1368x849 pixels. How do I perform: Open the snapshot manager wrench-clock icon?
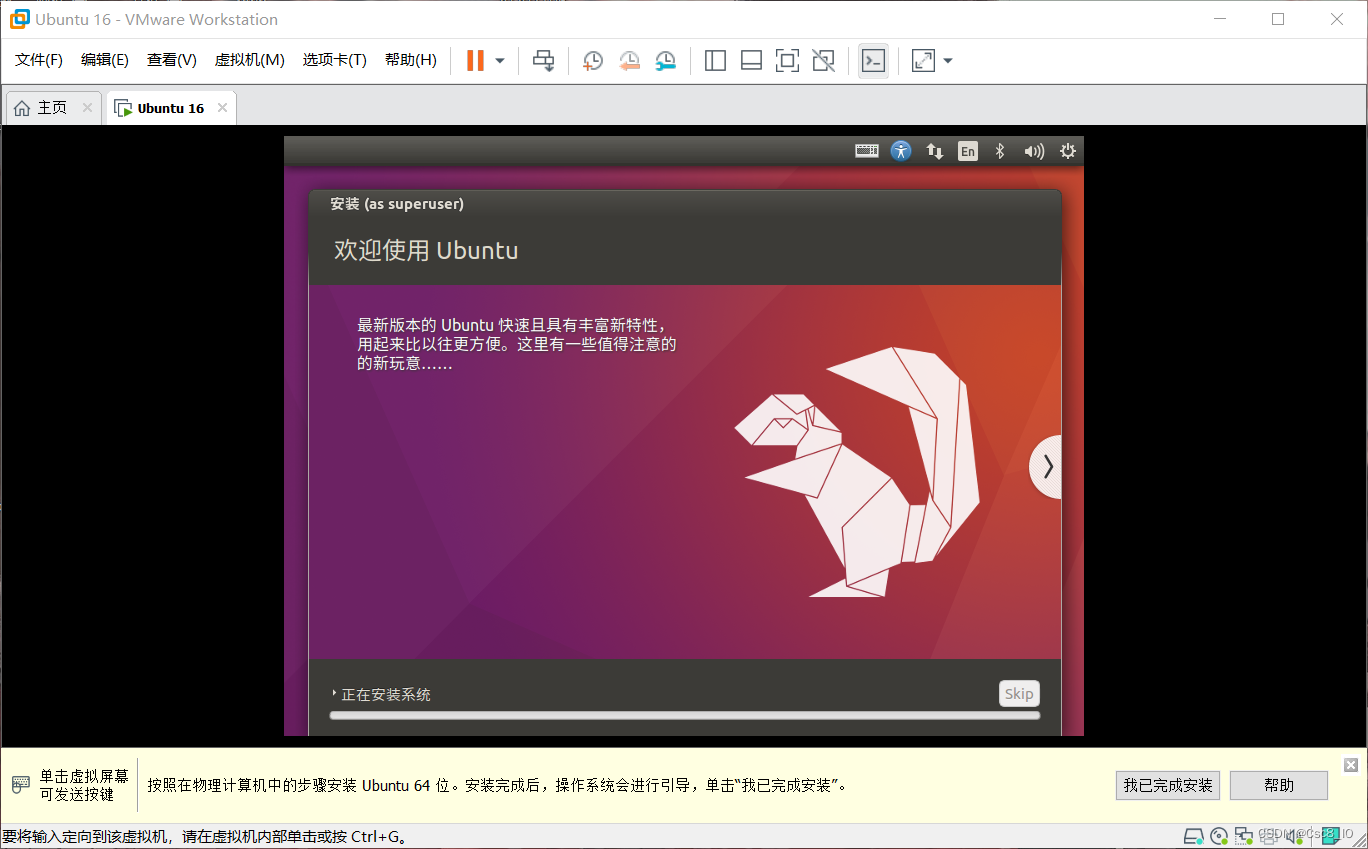(666, 61)
